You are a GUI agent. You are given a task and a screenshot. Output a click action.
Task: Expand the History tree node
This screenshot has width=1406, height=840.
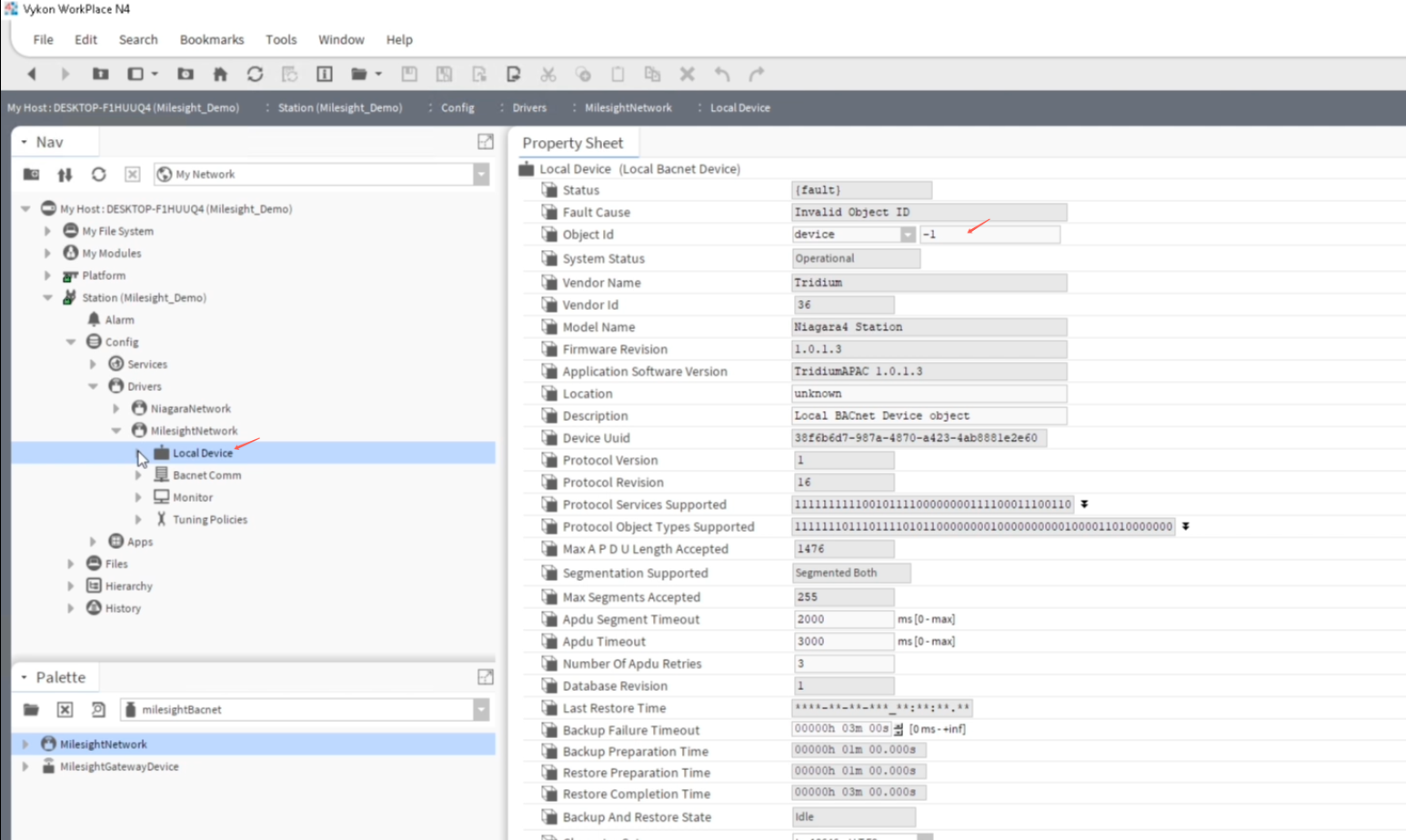point(71,608)
